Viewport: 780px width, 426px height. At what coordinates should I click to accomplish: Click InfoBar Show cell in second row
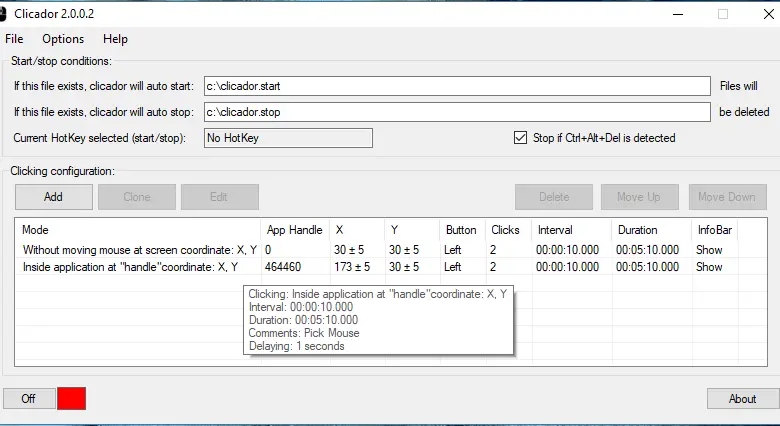709,267
